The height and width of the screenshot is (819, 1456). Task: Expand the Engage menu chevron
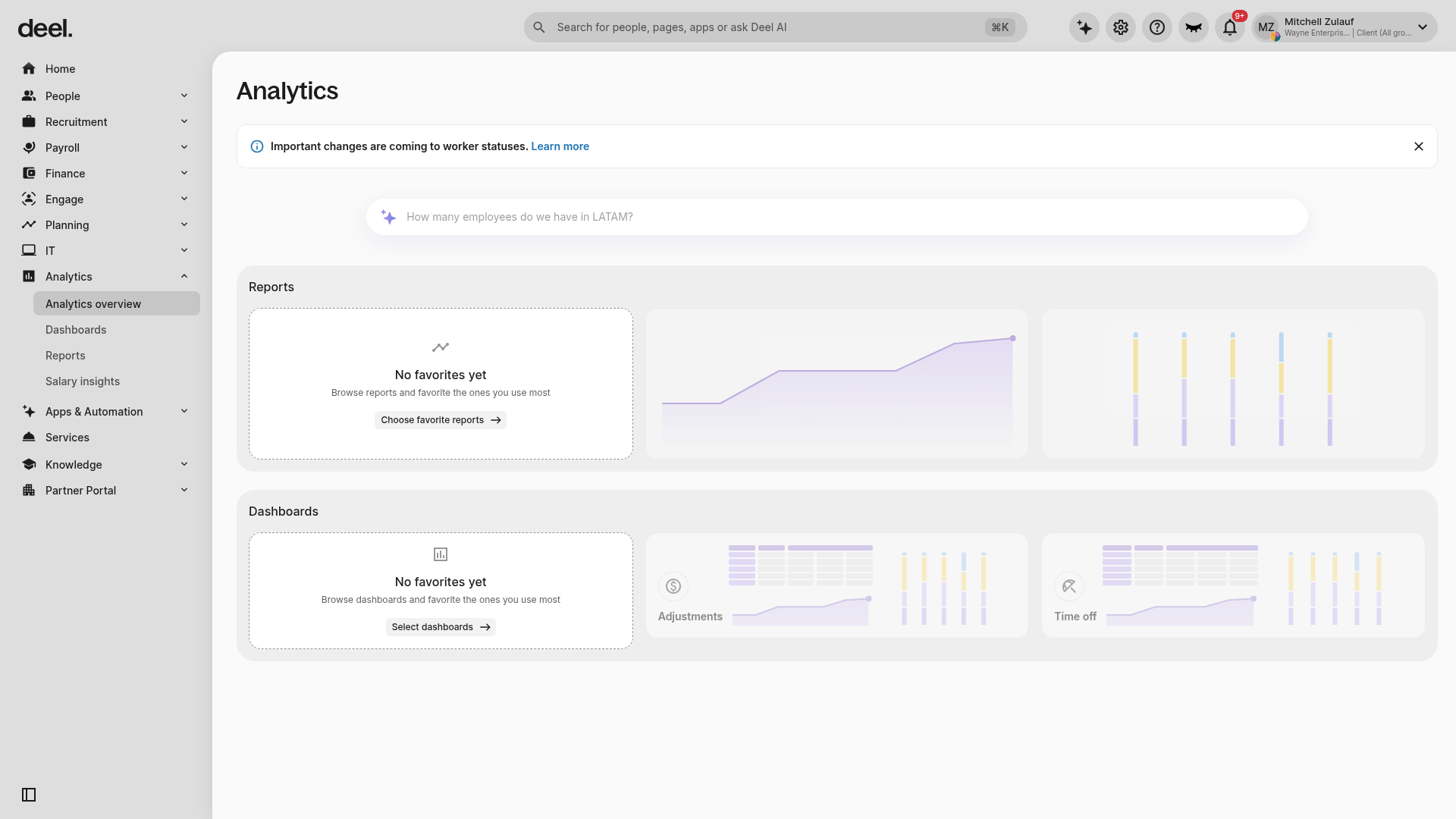coord(184,199)
